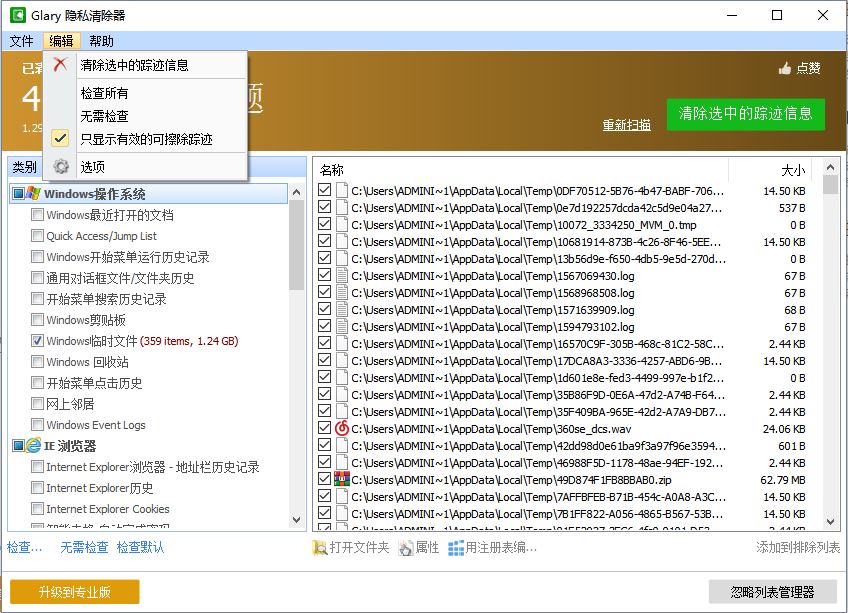Toggle the Windows 回收站 checkbox
Image resolution: width=848 pixels, height=613 pixels.
37,362
